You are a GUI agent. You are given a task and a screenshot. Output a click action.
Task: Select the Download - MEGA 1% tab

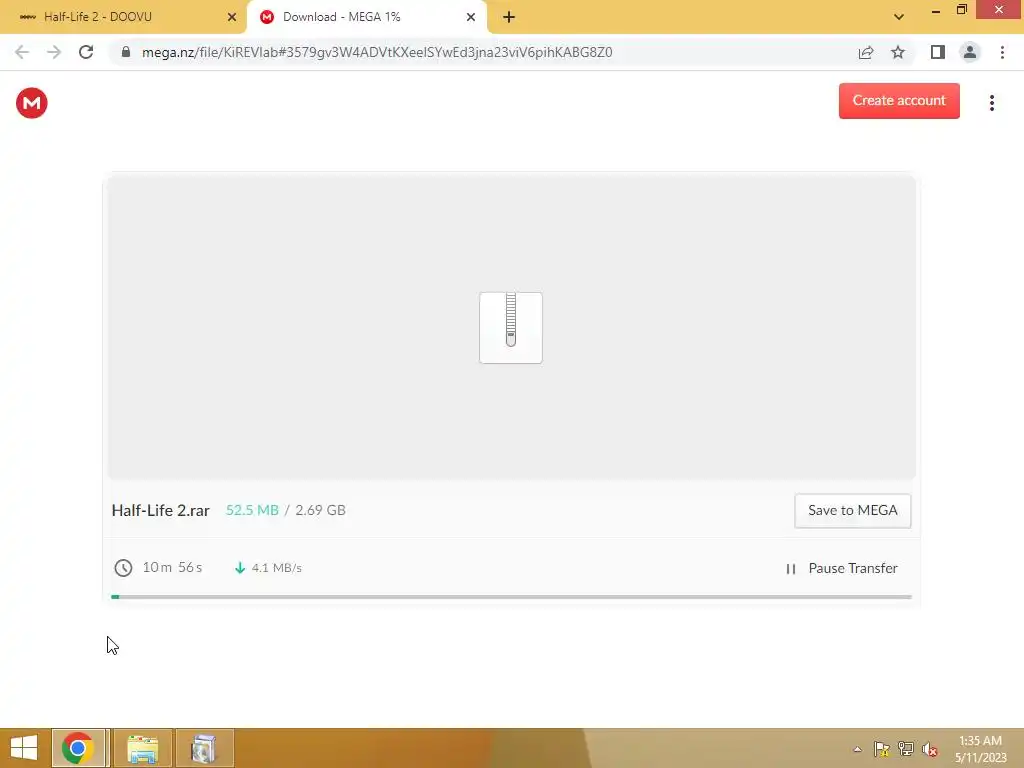366,17
